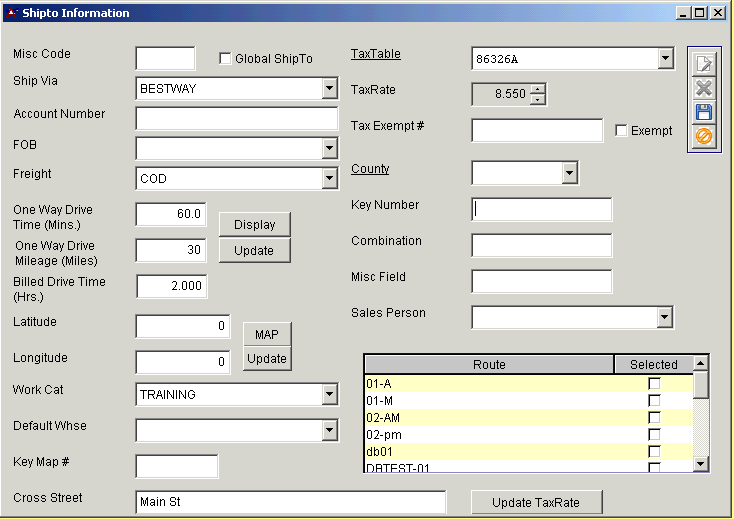The image size is (734, 519).
Task: Click into the Cross Street field
Action: [290, 502]
